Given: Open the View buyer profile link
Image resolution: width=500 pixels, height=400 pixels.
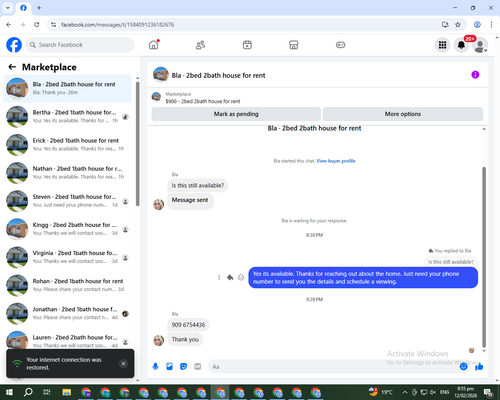Looking at the screenshot, I should pyautogui.click(x=336, y=161).
